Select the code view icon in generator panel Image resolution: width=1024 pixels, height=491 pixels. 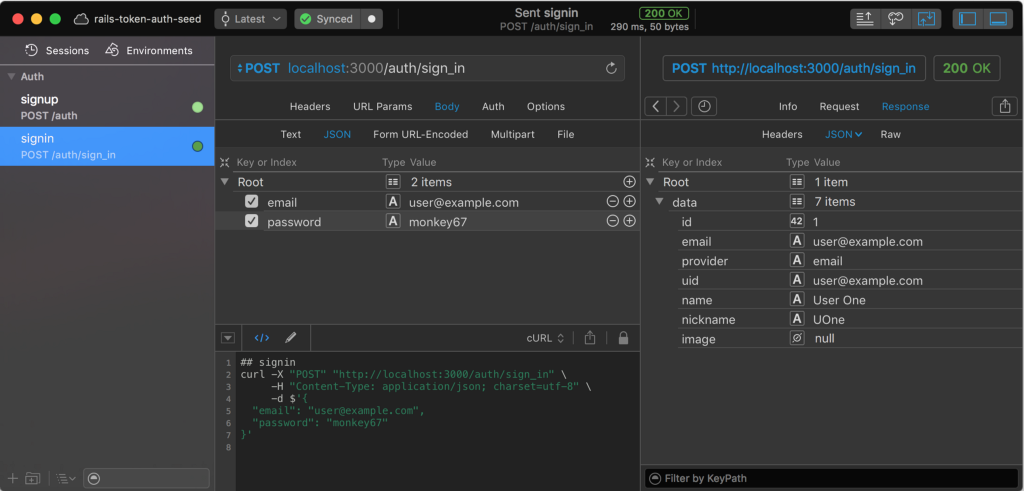[x=262, y=338]
